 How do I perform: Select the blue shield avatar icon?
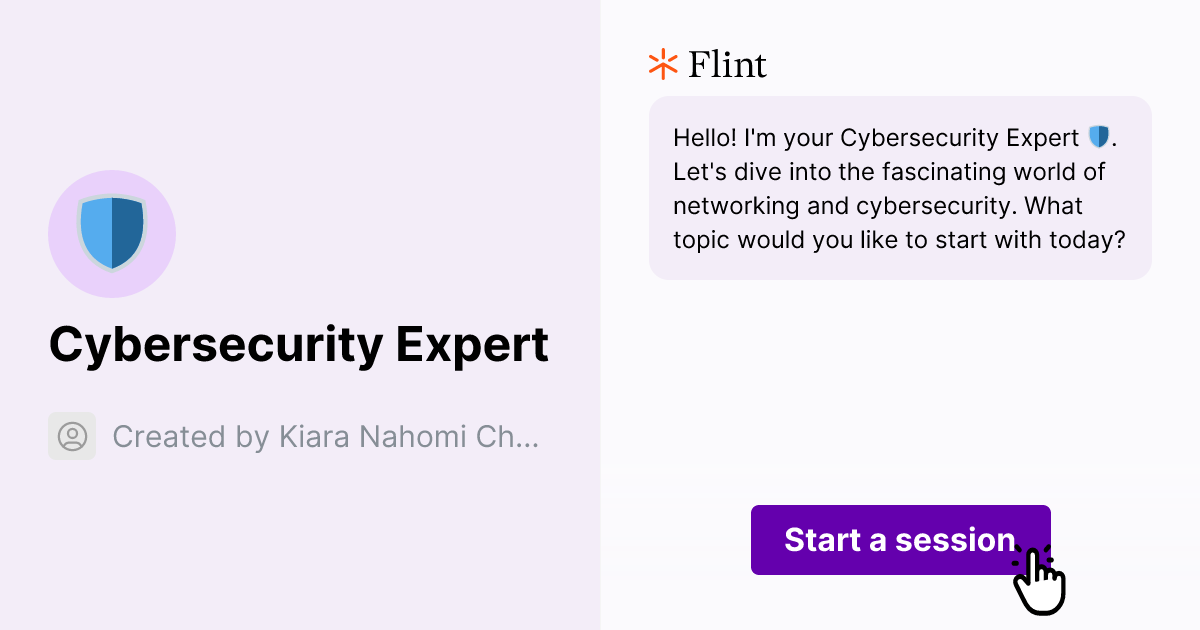point(112,233)
